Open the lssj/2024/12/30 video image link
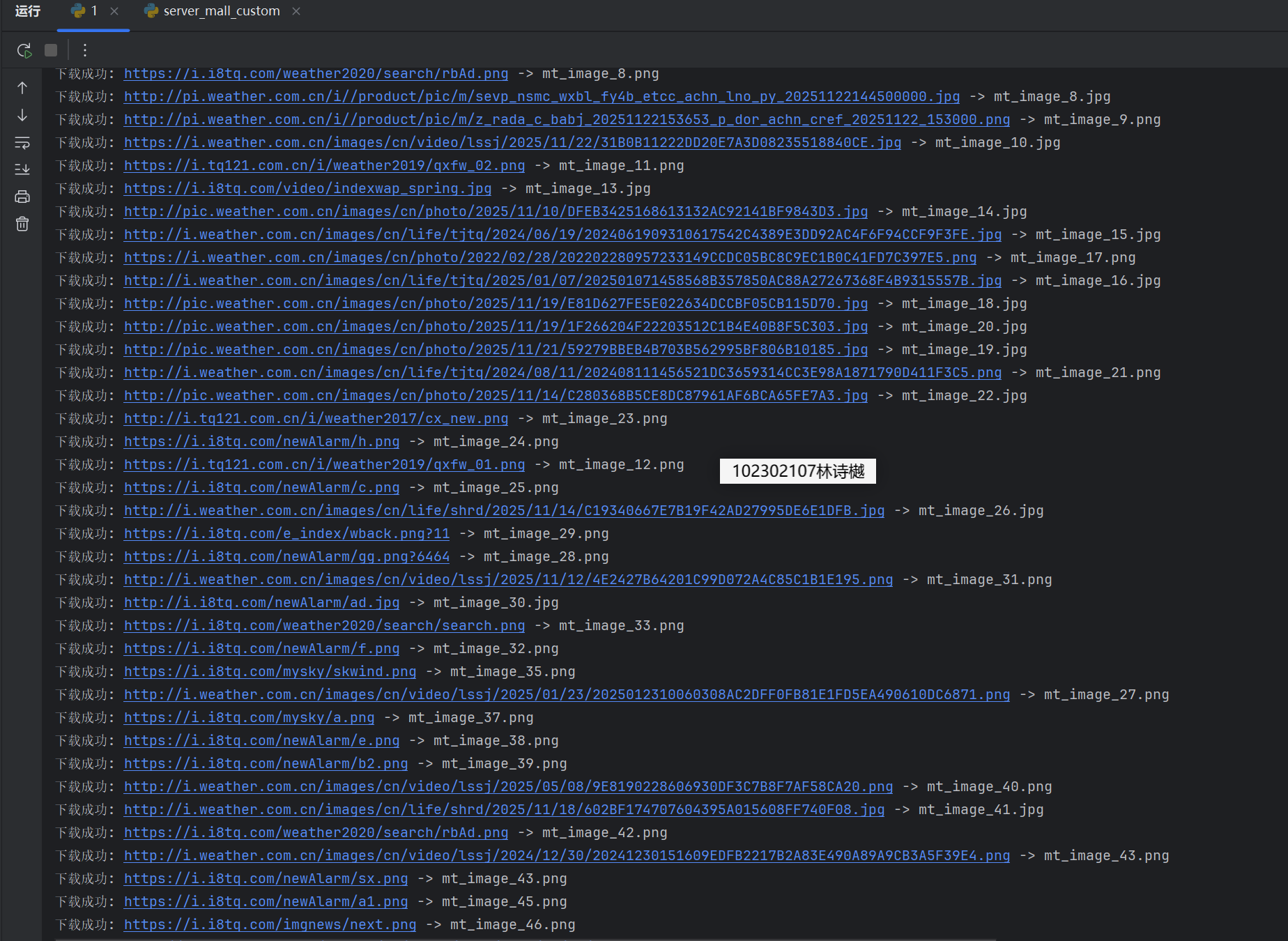Viewport: 1288px width, 941px height. coord(567,856)
